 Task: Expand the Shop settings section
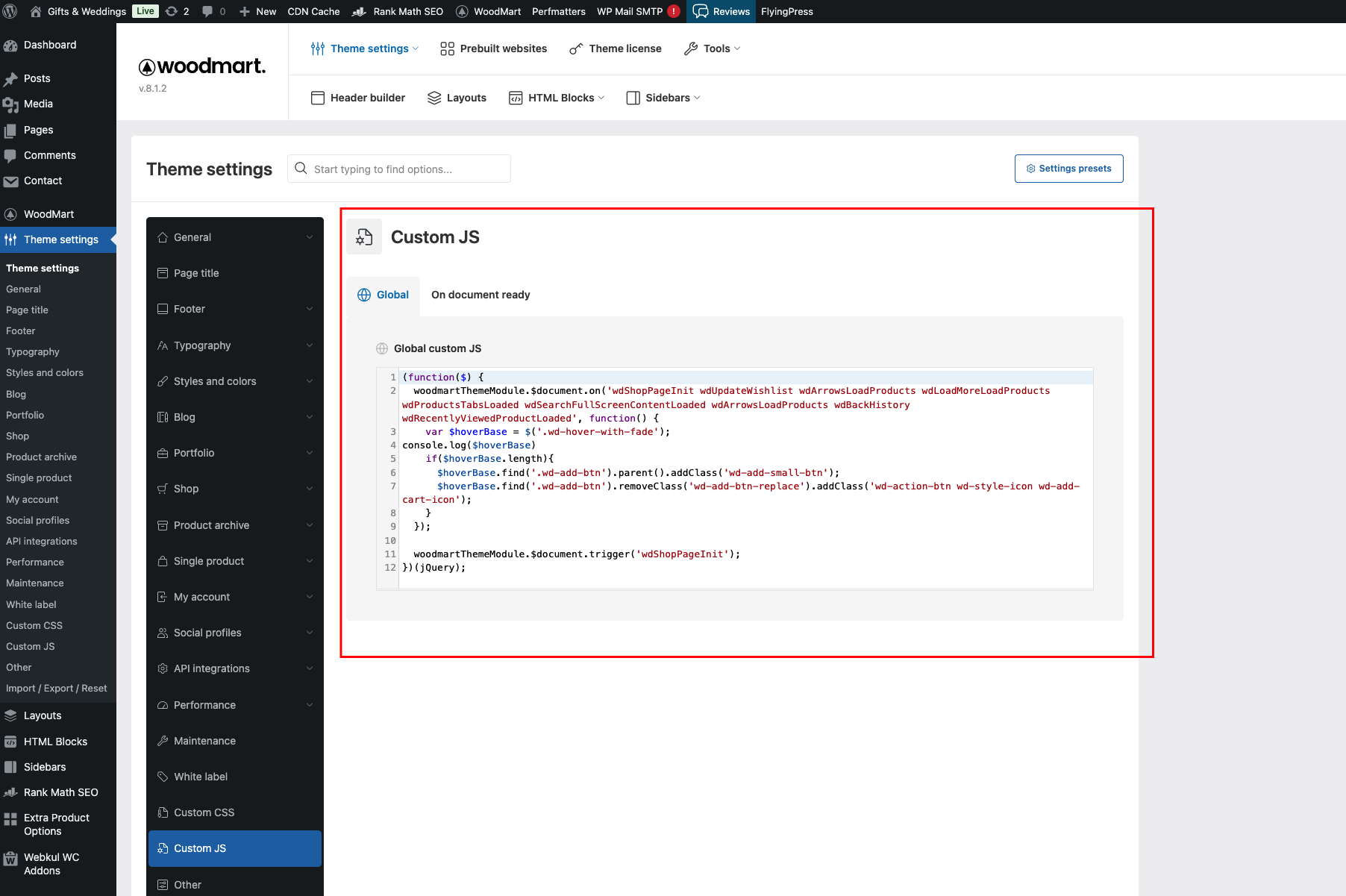pyautogui.click(x=235, y=489)
